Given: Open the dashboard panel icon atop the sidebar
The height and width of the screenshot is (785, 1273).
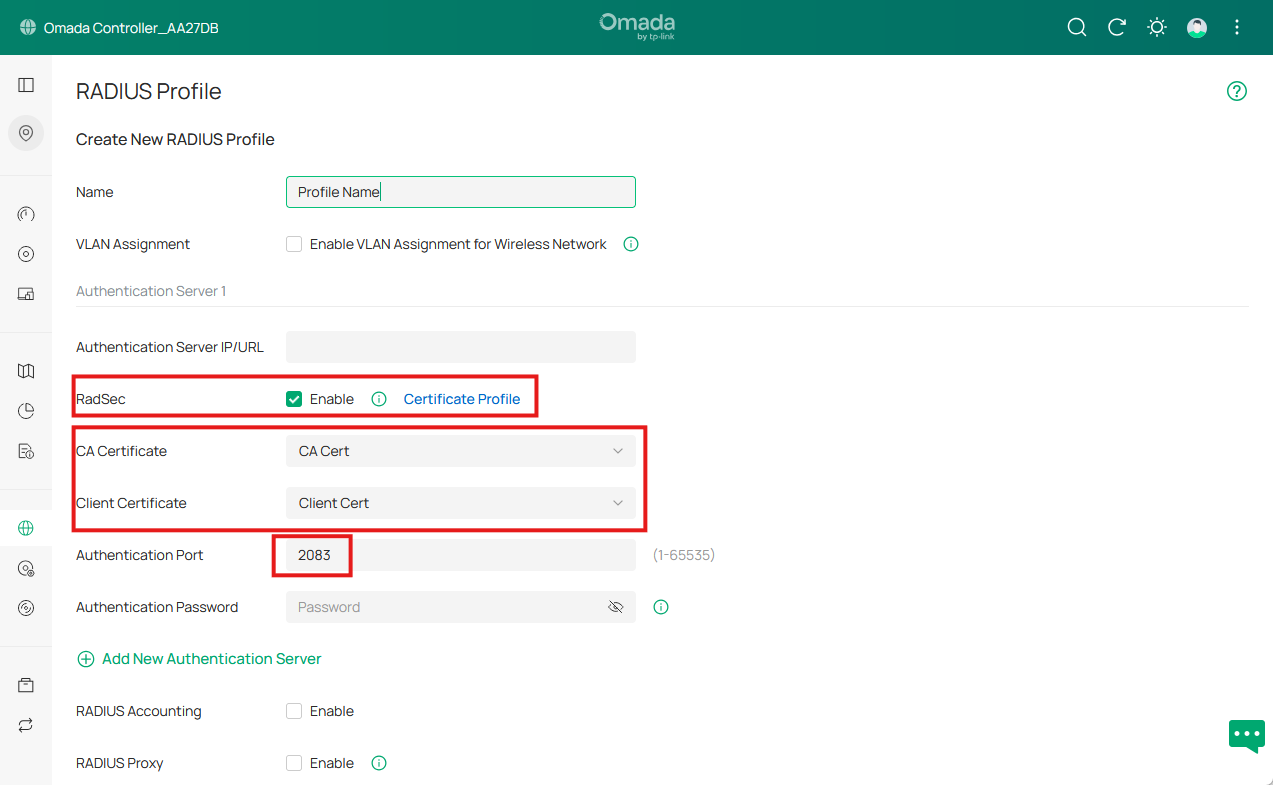Looking at the screenshot, I should tap(25, 84).
